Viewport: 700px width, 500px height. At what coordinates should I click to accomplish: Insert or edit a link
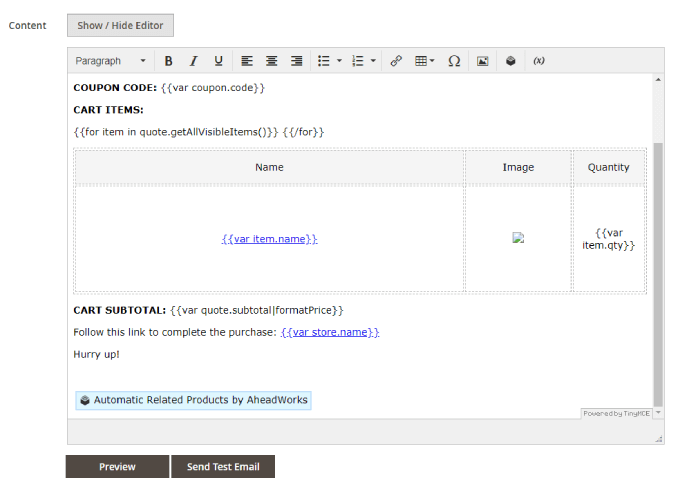[396, 61]
